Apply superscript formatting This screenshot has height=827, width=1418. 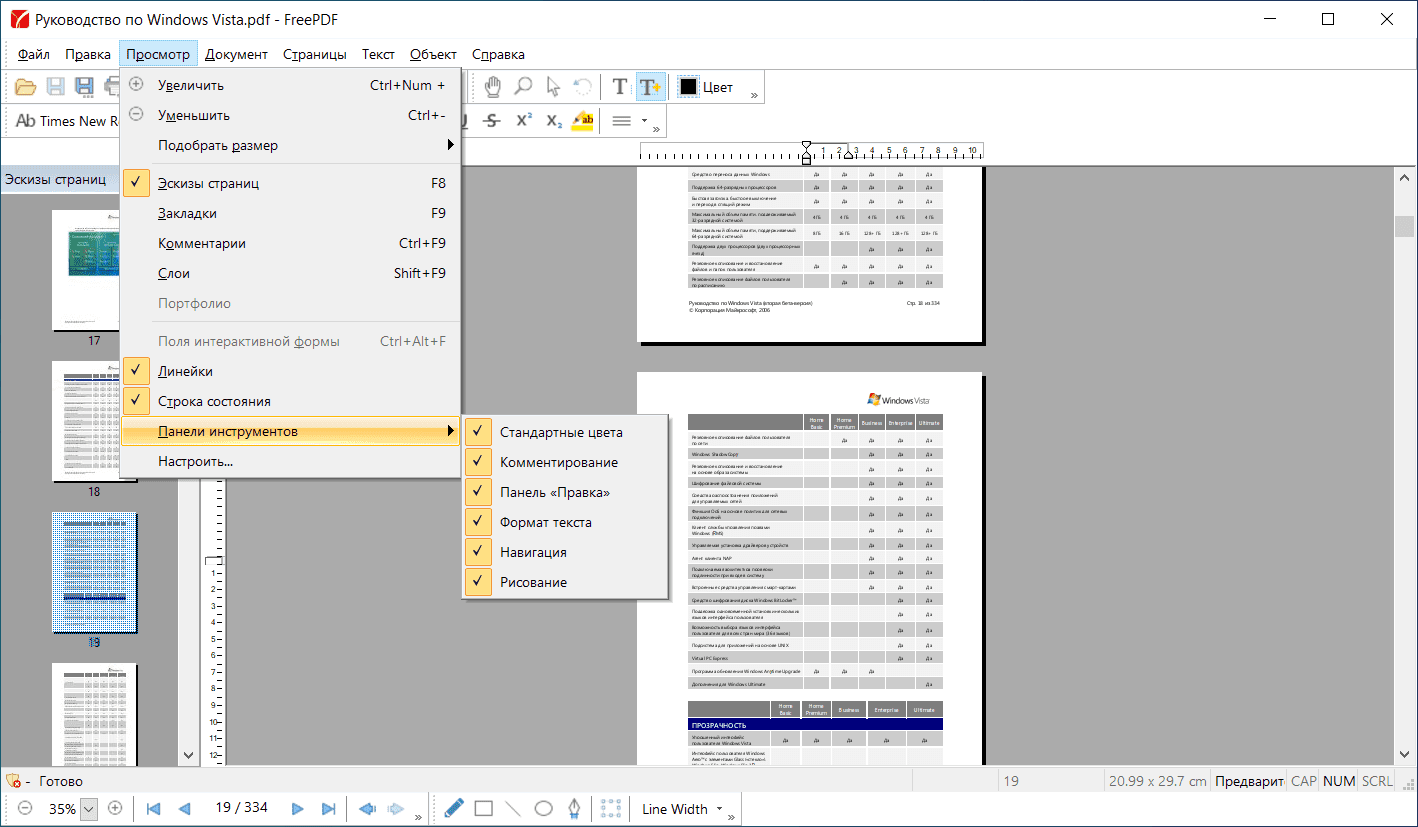point(523,121)
